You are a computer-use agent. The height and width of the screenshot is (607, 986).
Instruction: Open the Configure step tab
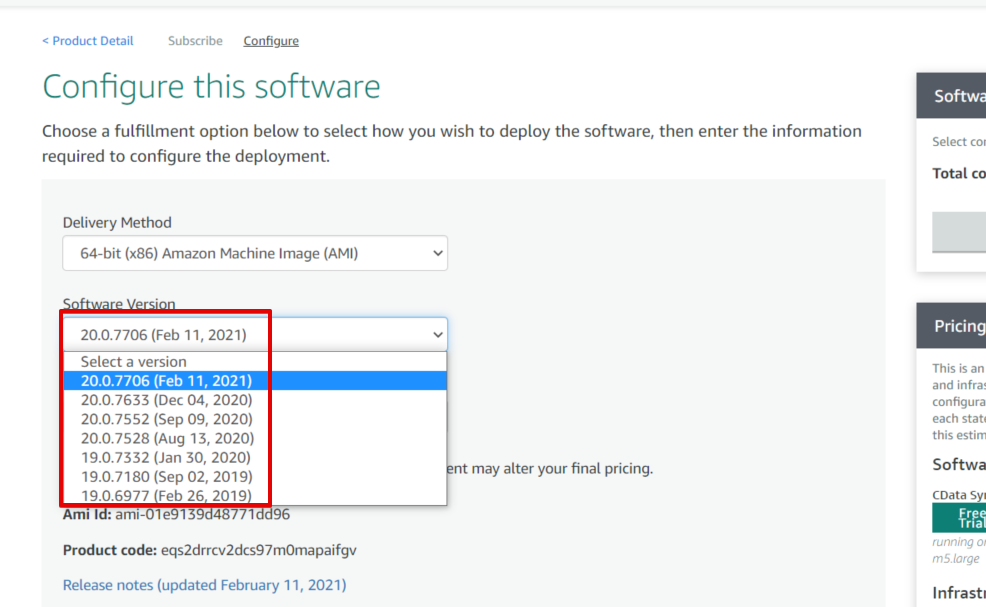pos(271,41)
